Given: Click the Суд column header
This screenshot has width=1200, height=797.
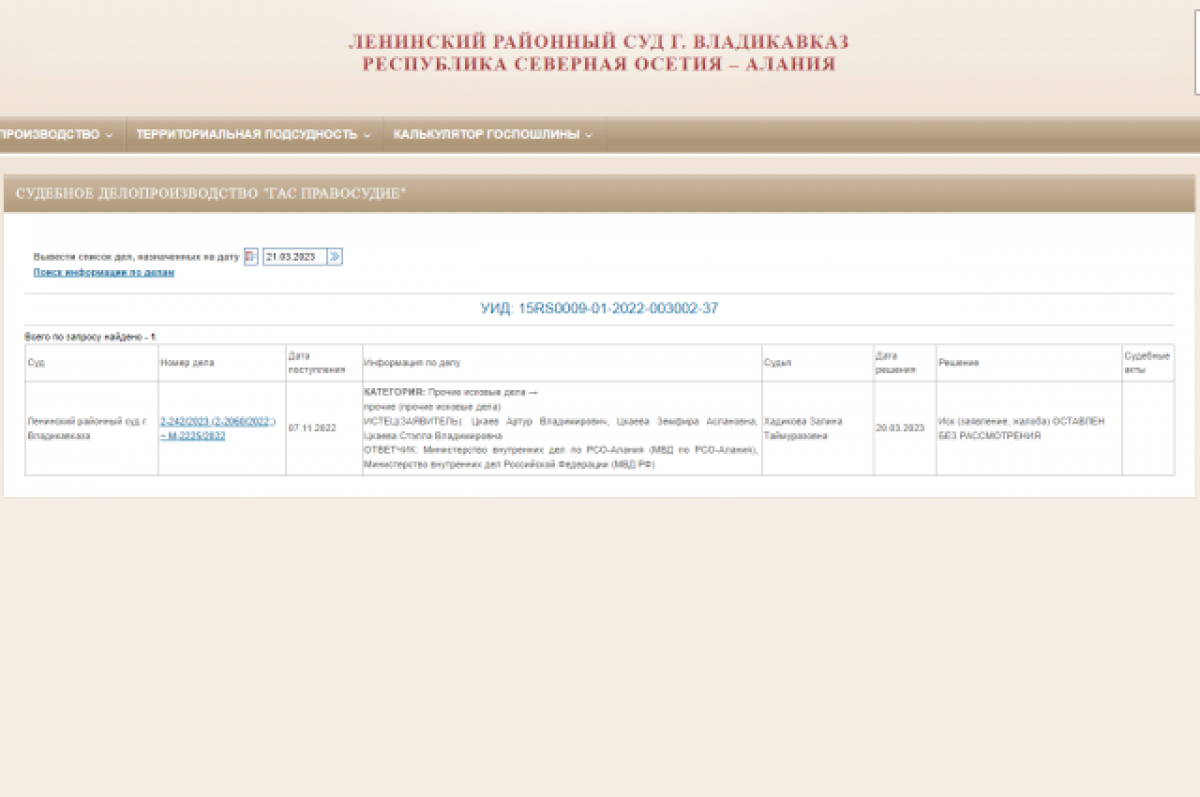Looking at the screenshot, I should (35, 363).
